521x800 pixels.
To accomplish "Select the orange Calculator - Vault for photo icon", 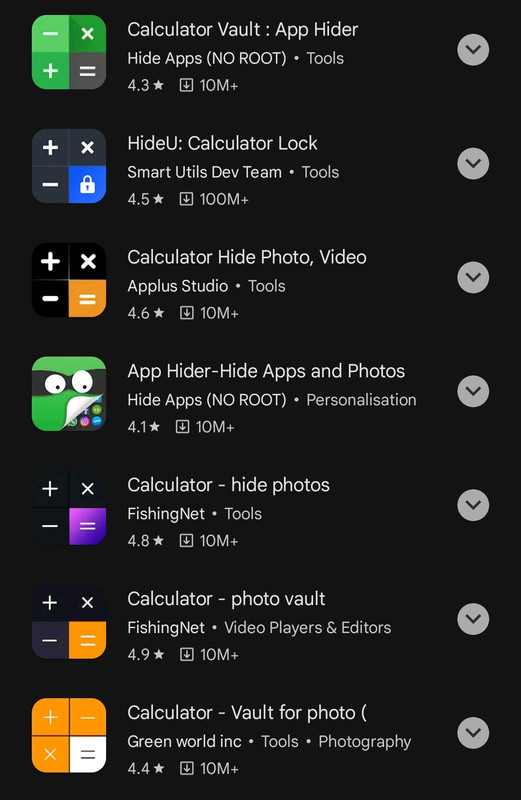I will [69, 735].
